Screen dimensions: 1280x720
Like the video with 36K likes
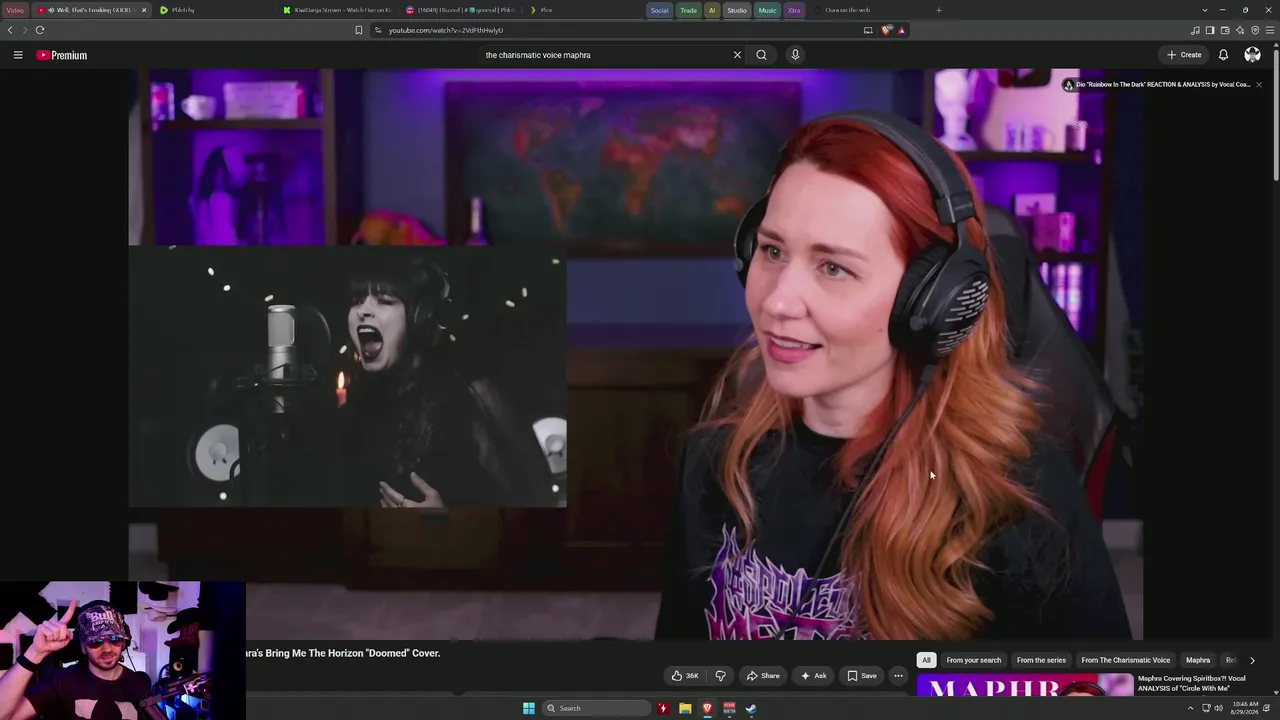(x=685, y=676)
